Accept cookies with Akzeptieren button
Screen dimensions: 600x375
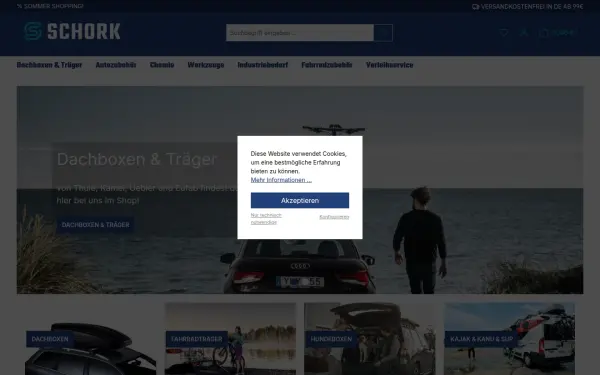pos(300,201)
